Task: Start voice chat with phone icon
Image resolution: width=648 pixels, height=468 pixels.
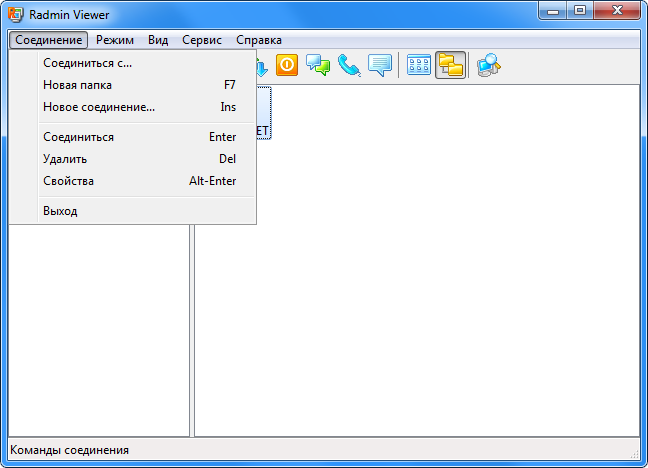Action: tap(349, 65)
